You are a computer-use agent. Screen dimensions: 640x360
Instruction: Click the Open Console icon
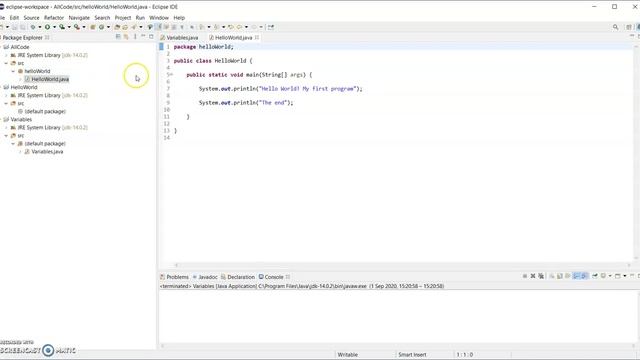tap(618, 276)
